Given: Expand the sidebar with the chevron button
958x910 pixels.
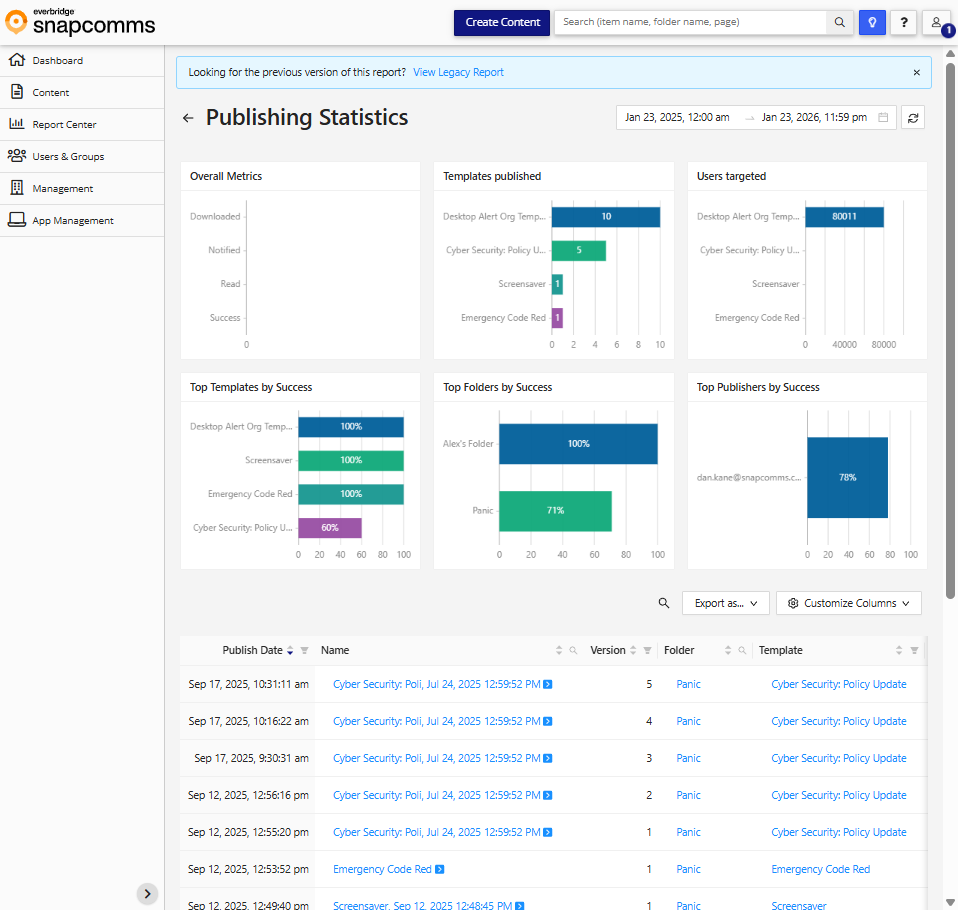Looking at the screenshot, I should [x=147, y=893].
